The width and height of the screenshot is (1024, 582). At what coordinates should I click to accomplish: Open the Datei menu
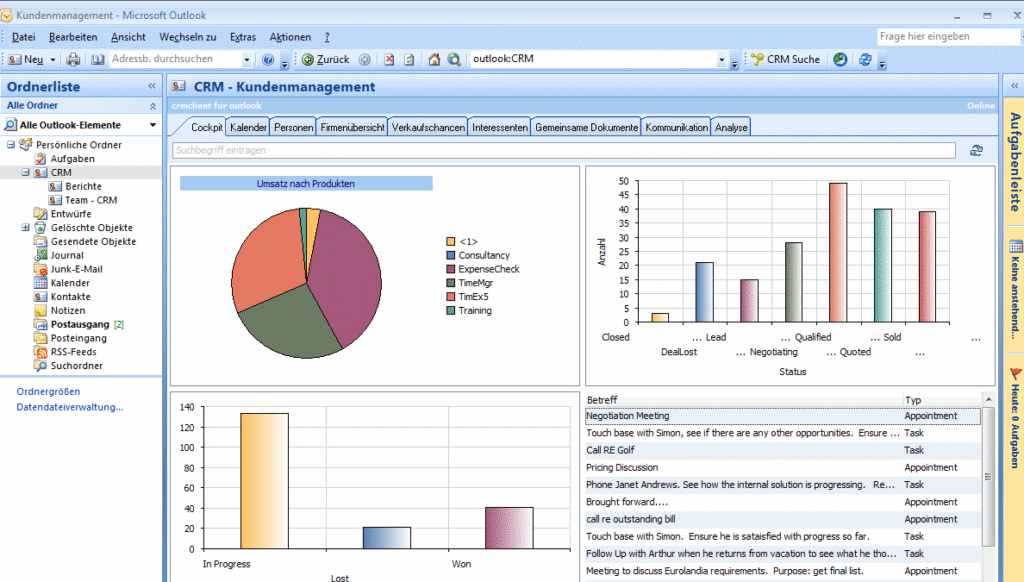coord(24,37)
